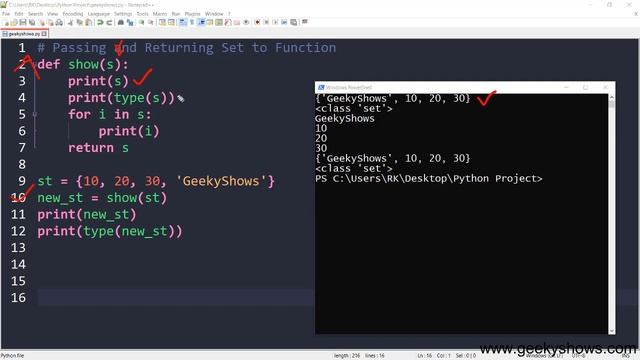Click the Cut scissors icon

tap(70, 22)
